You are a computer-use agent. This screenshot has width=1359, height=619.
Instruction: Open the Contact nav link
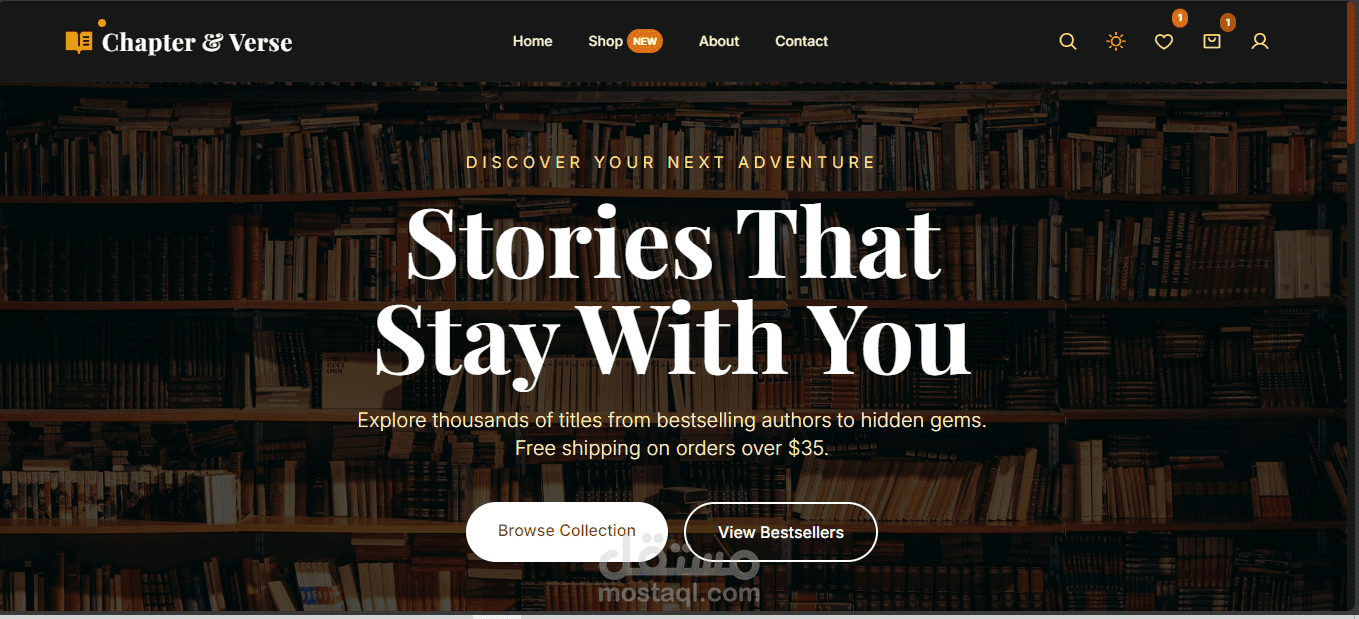[x=802, y=41]
